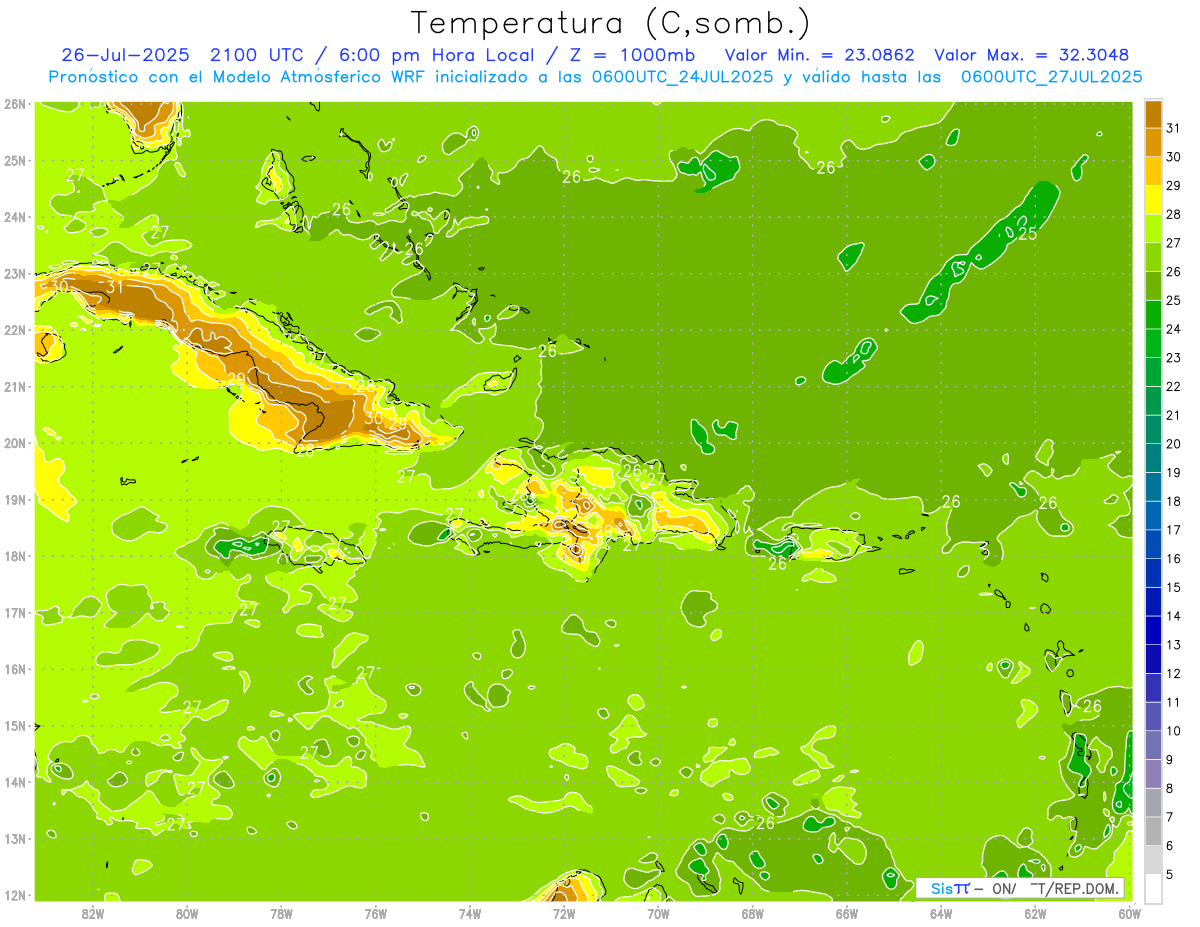Click color bar segment between 30 and 31

click(1153, 142)
